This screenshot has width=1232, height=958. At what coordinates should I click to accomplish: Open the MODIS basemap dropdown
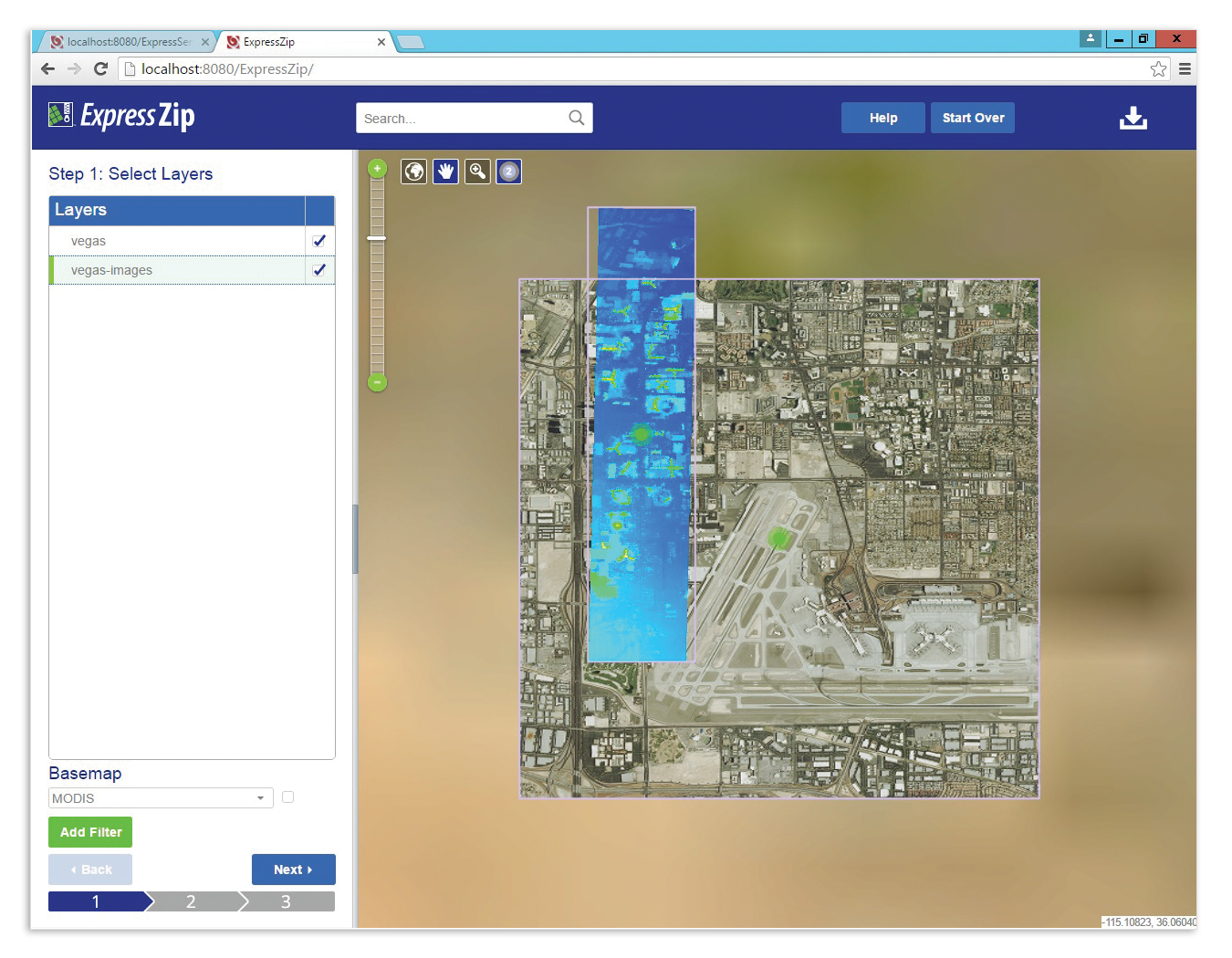click(x=161, y=798)
